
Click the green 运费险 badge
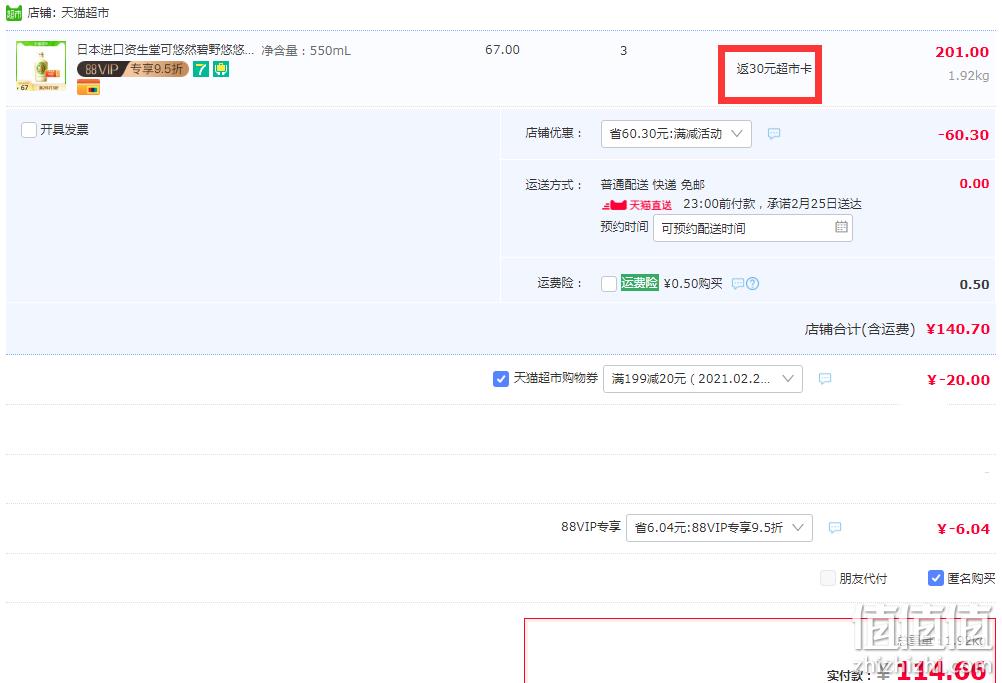pyautogui.click(x=639, y=282)
